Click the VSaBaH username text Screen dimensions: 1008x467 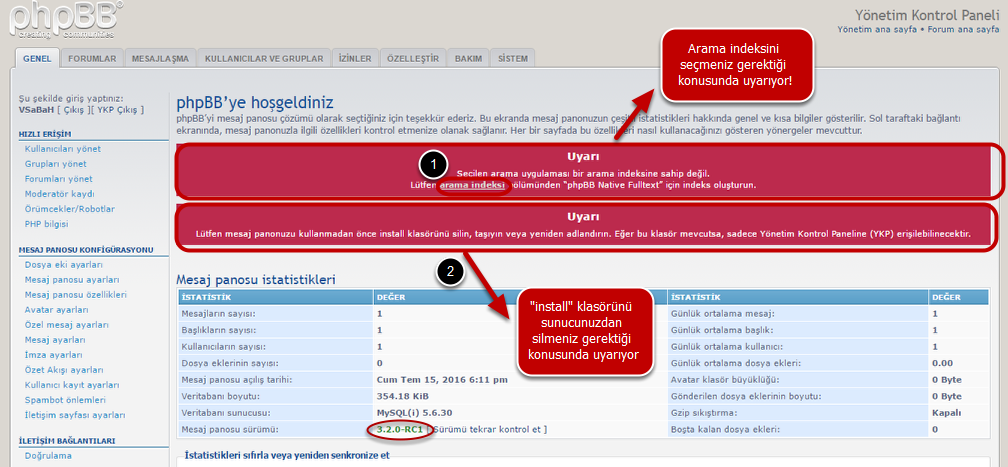pyautogui.click(x=35, y=110)
